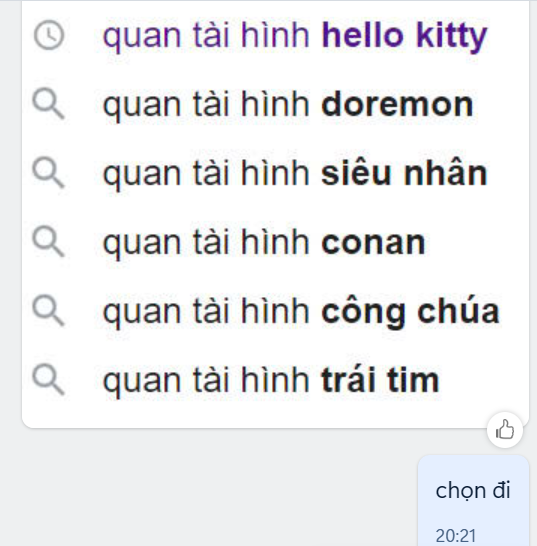Viewport: 537px width, 546px height.
Task: Click the search icon beside doremon suggestion
Action: click(x=48, y=104)
